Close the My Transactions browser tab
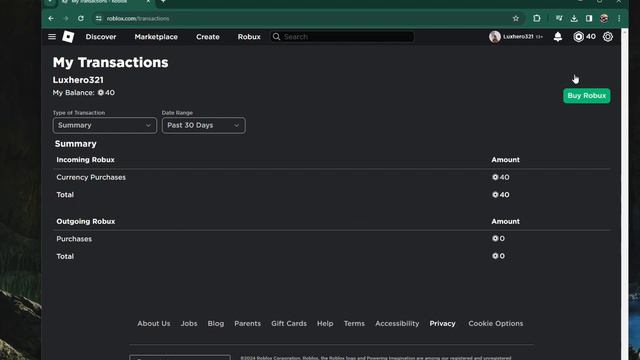The image size is (640, 360). [x=148, y=2]
